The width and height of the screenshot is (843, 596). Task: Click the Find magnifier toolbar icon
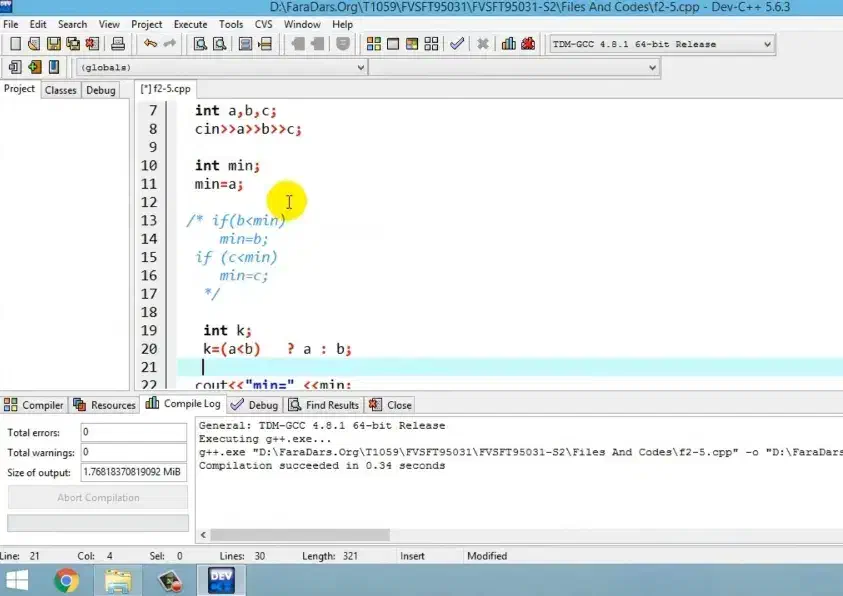click(x=200, y=44)
